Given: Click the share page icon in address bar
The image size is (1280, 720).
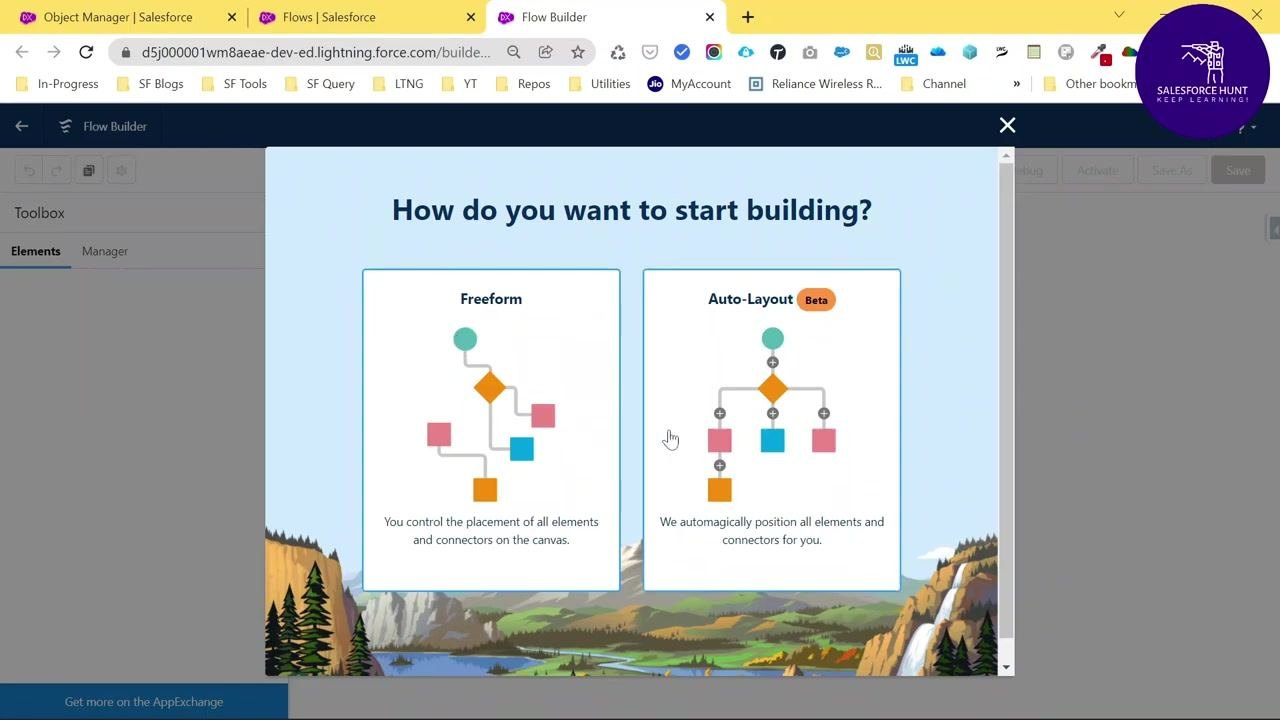Looking at the screenshot, I should 546,52.
